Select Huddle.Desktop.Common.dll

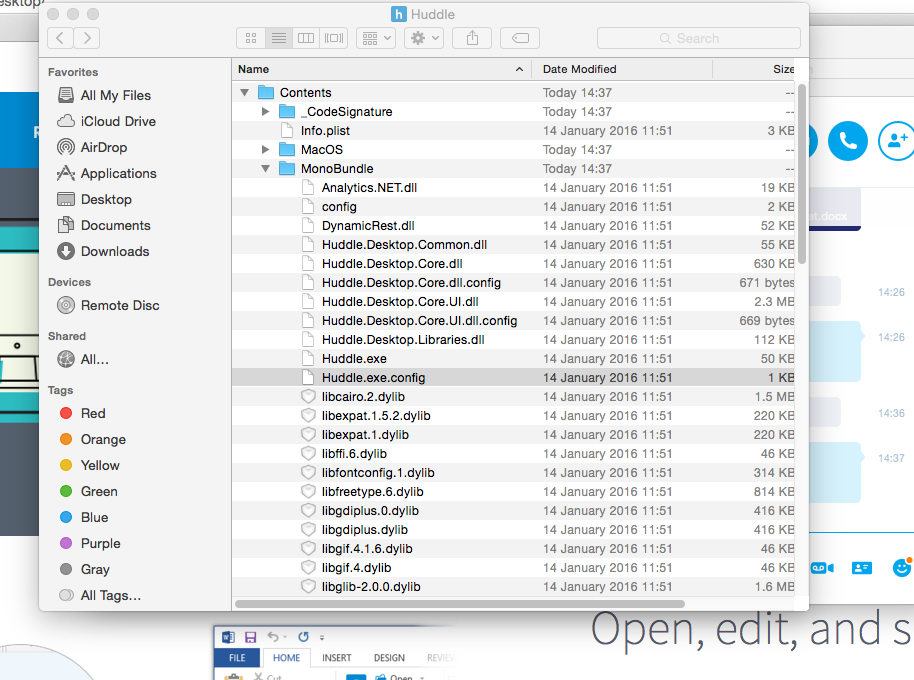[x=513, y=245]
